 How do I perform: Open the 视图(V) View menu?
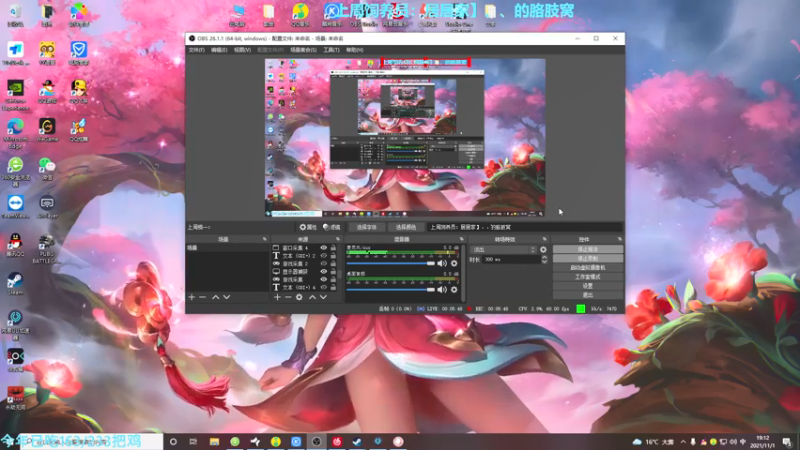(x=242, y=50)
